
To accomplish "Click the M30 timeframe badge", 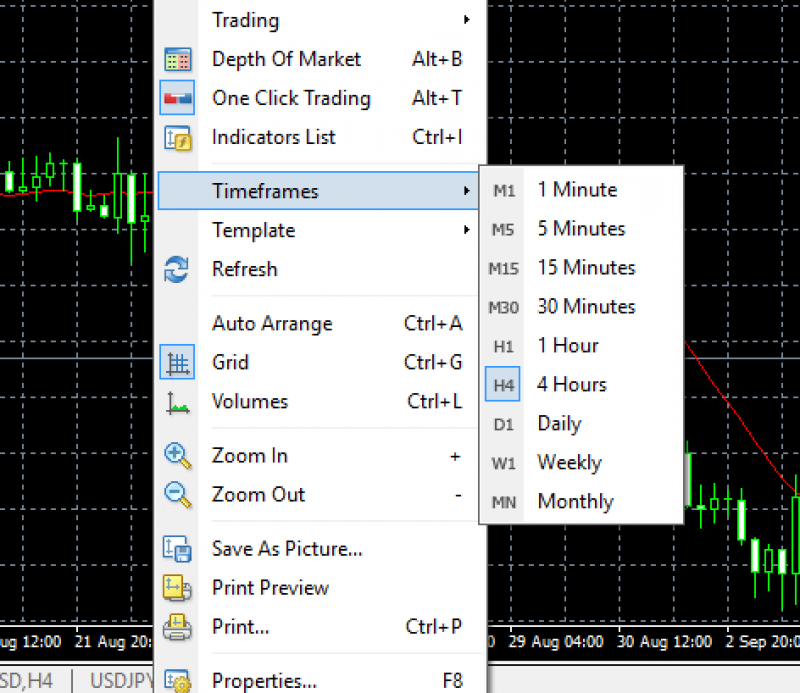I will point(504,307).
